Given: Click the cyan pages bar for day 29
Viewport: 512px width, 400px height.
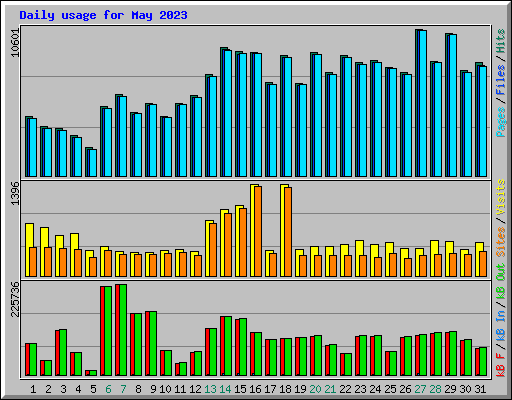Looking at the screenshot, I should point(453,105).
